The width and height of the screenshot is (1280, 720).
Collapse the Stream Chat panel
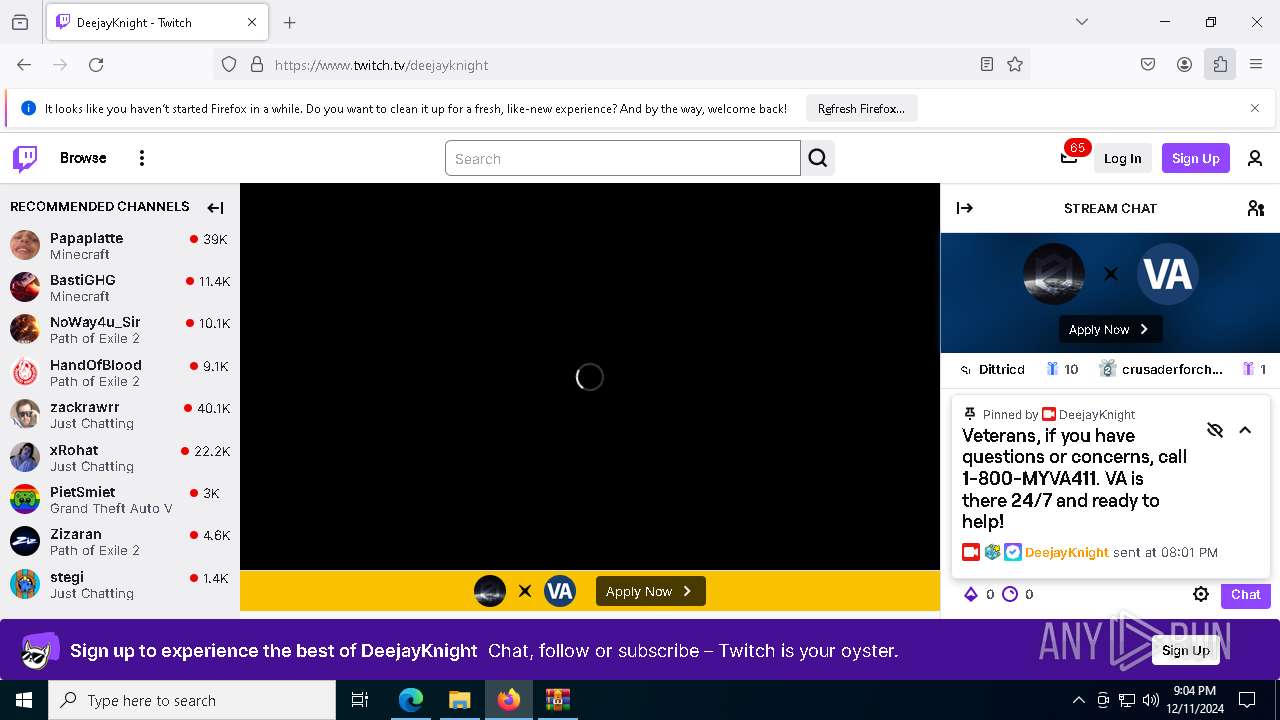click(x=965, y=208)
